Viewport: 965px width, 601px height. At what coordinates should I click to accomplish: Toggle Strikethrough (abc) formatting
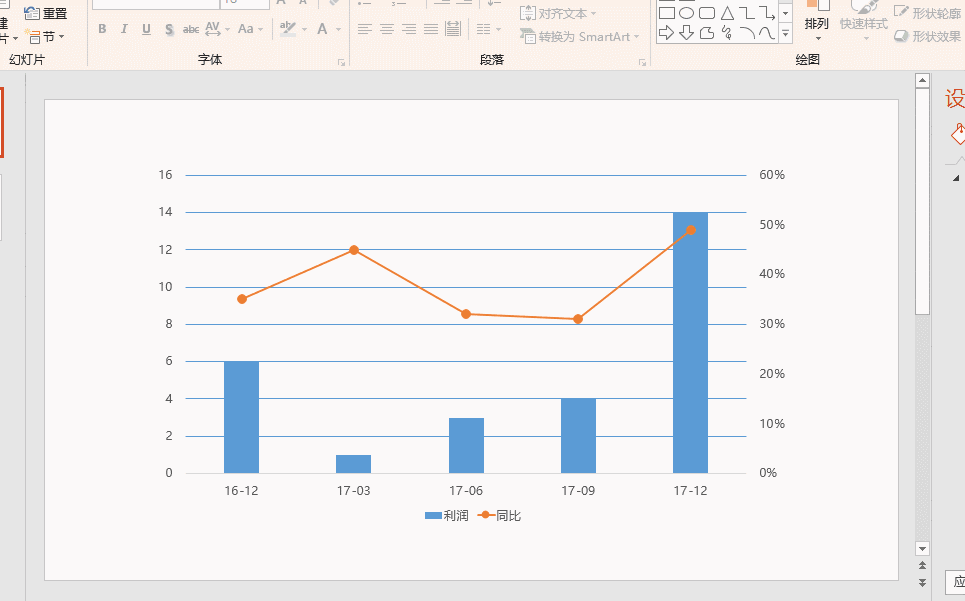pos(191,29)
